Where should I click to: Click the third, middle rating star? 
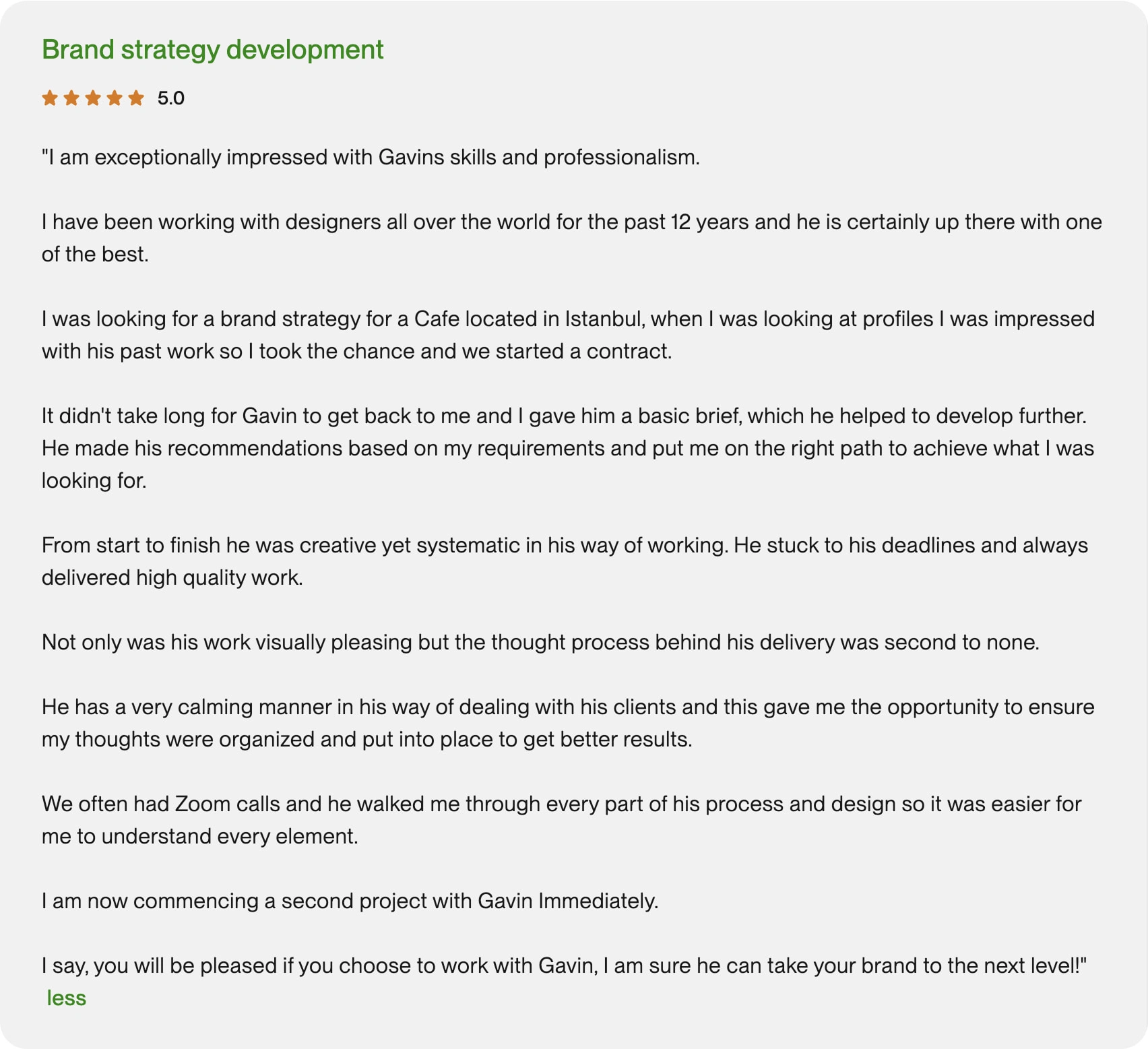coord(93,98)
